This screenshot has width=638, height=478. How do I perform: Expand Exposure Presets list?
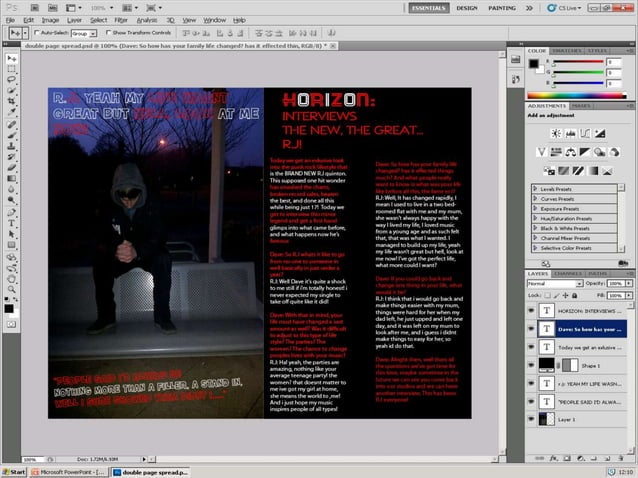[535, 208]
